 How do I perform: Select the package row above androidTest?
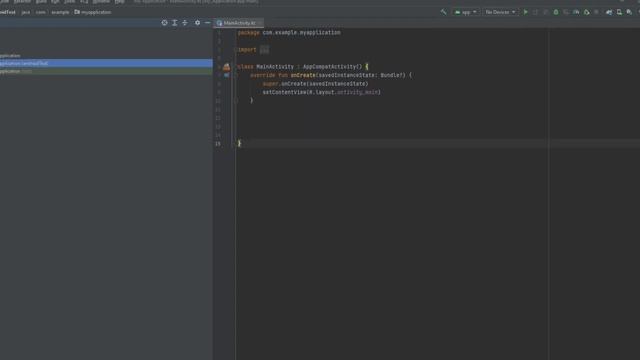click(106, 56)
